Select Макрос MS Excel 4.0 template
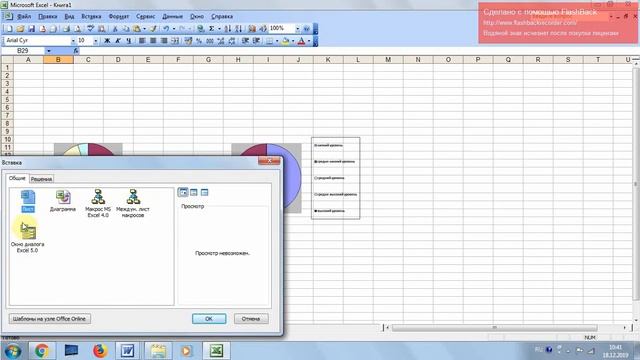This screenshot has width=640, height=360. click(x=98, y=203)
